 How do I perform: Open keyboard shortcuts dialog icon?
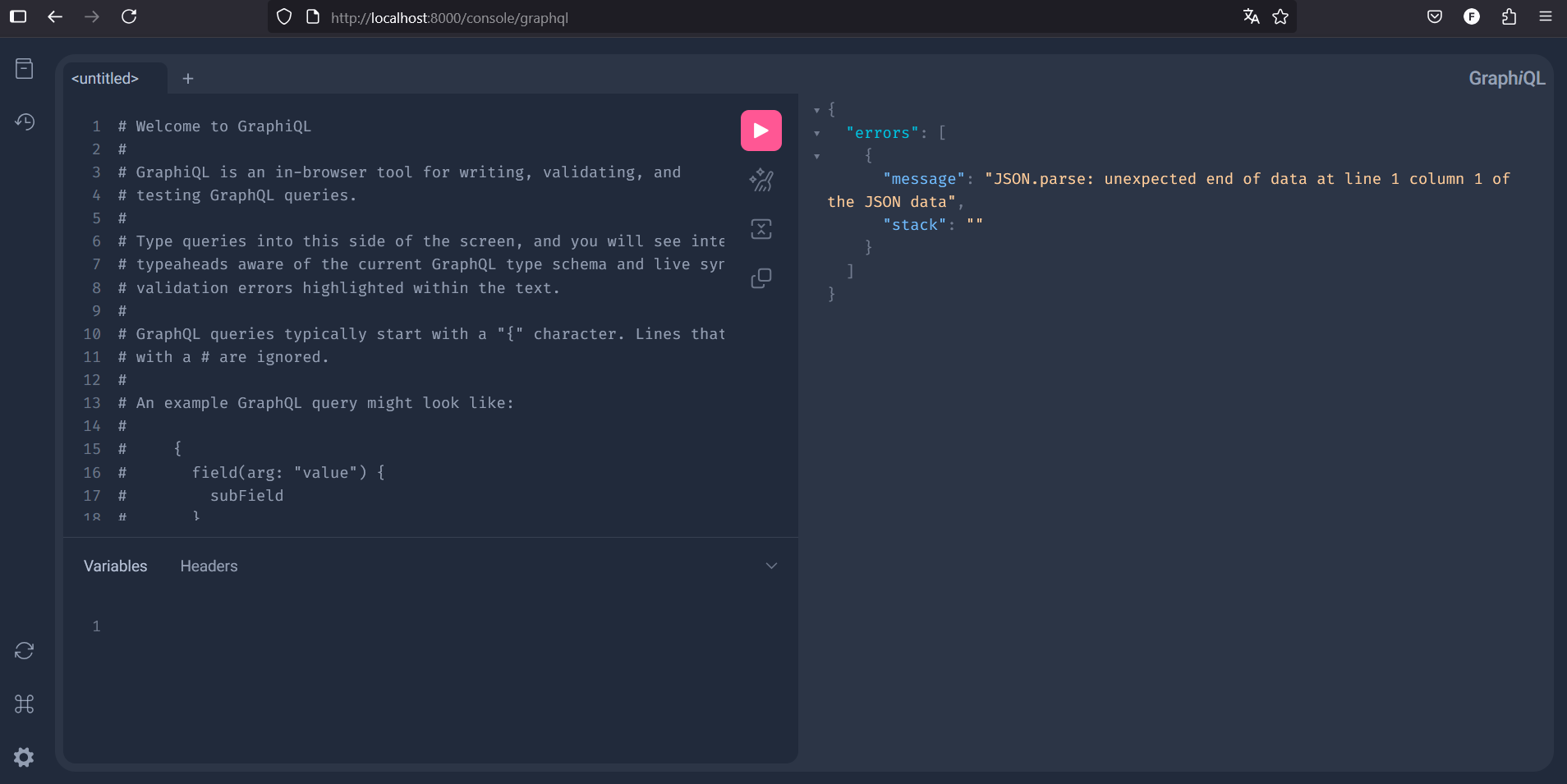pyautogui.click(x=25, y=704)
